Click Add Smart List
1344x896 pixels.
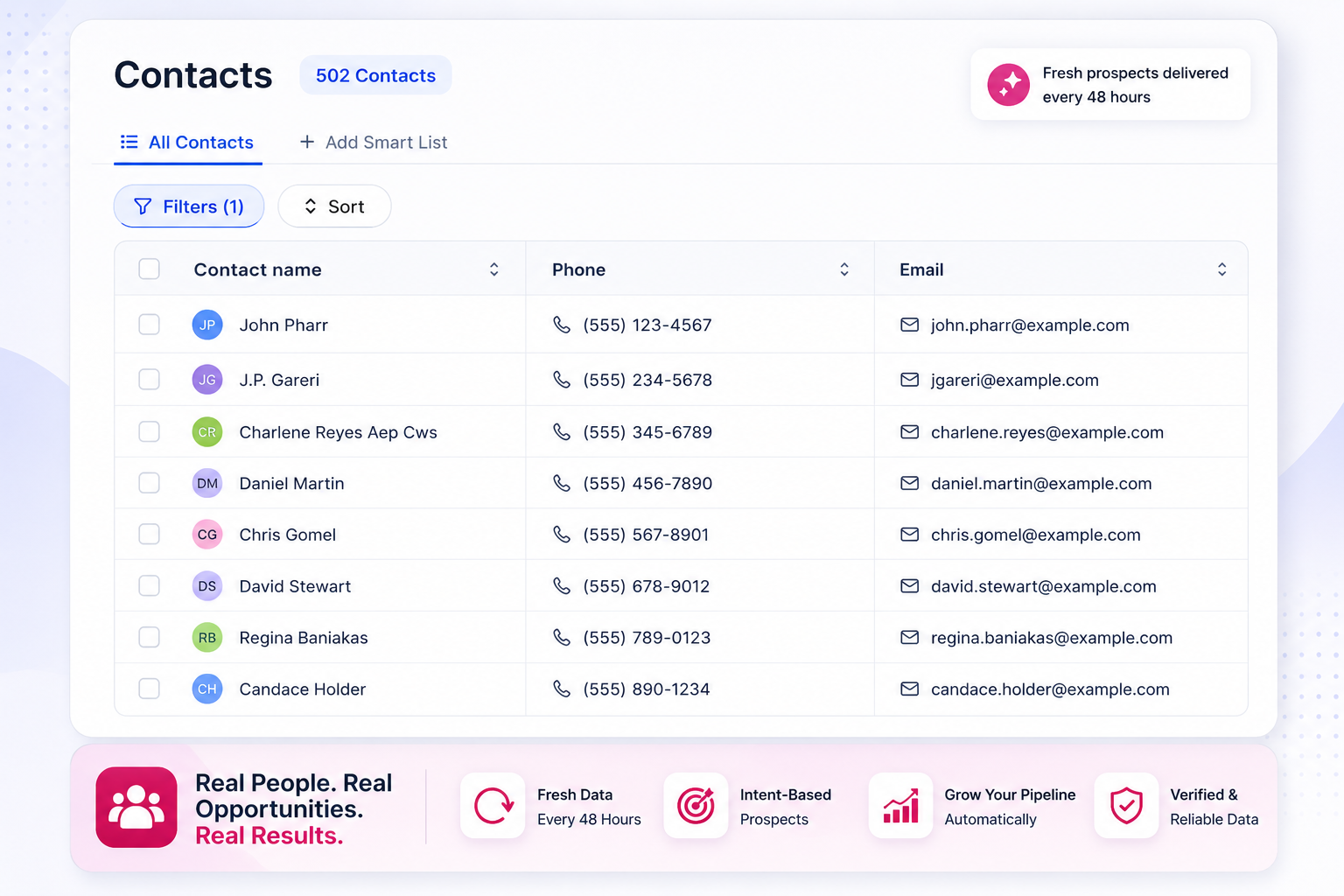[x=374, y=143]
